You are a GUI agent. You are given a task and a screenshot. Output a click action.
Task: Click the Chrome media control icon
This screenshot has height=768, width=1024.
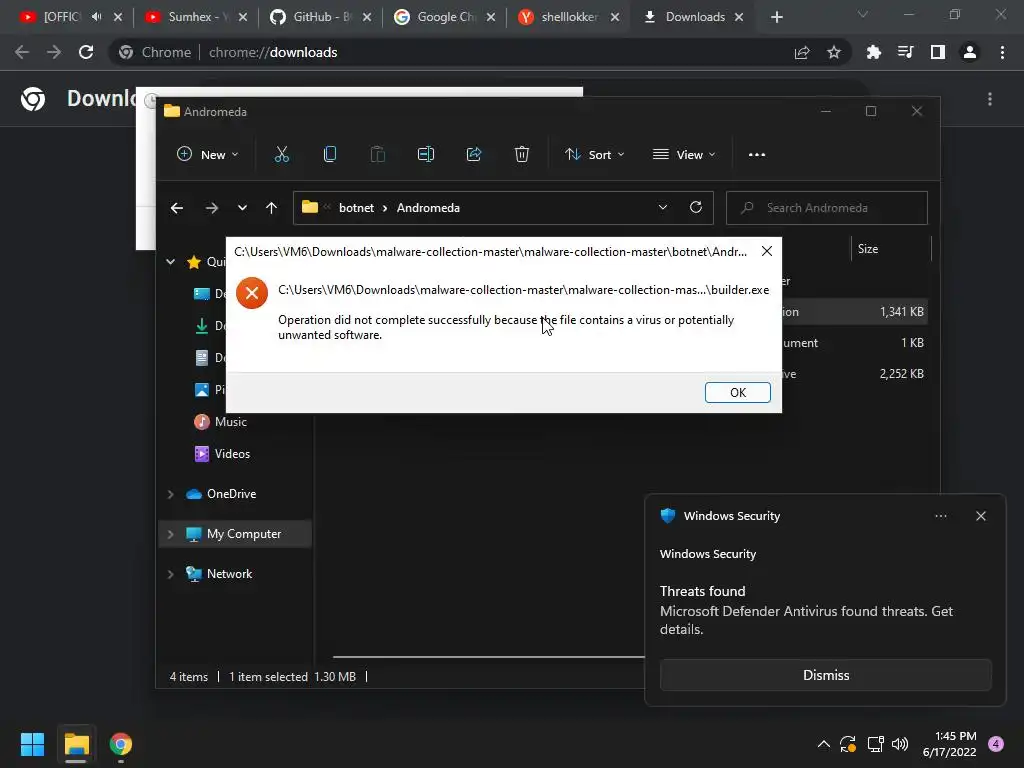[x=906, y=52]
